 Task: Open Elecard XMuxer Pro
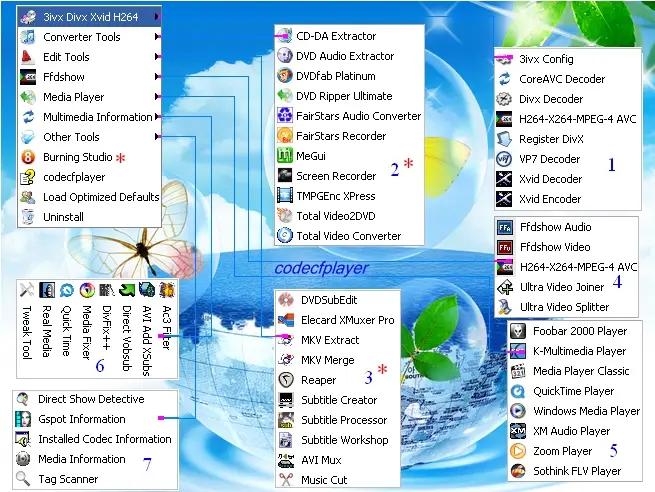click(x=338, y=320)
